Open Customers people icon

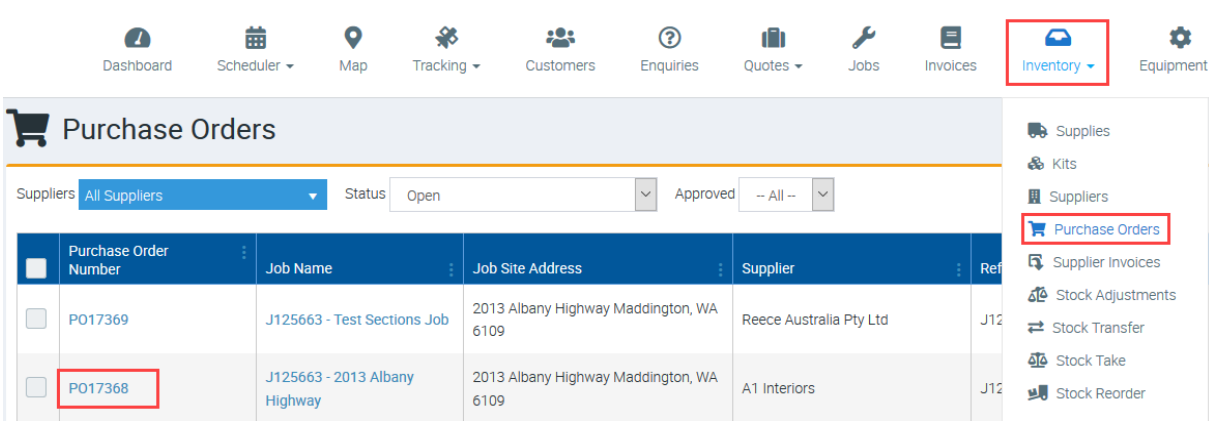tap(560, 39)
